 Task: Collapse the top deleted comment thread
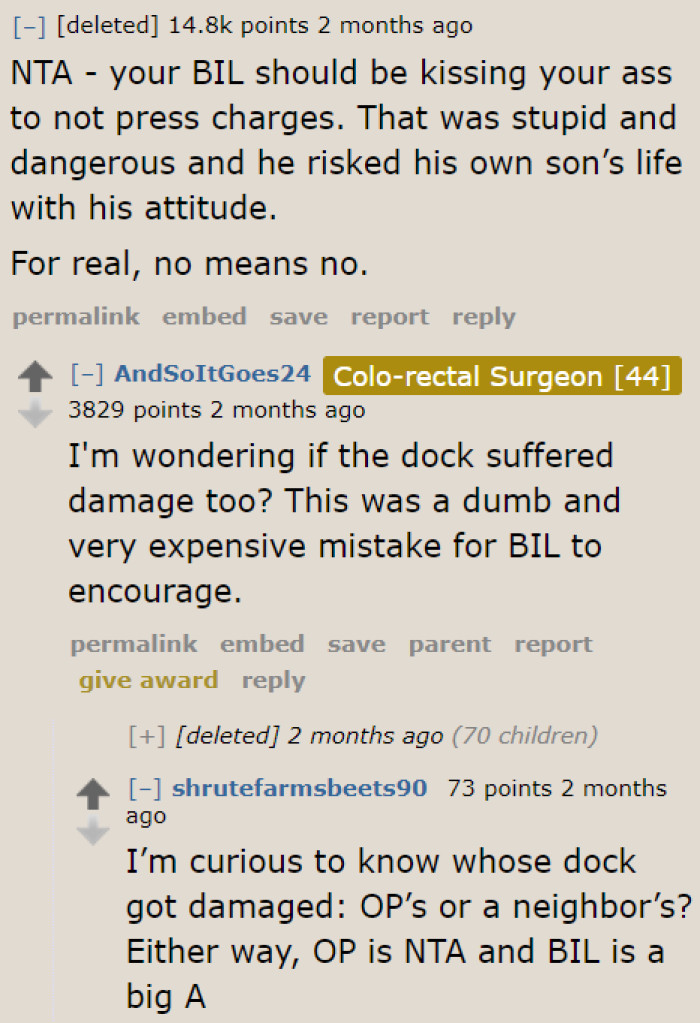tap(31, 25)
